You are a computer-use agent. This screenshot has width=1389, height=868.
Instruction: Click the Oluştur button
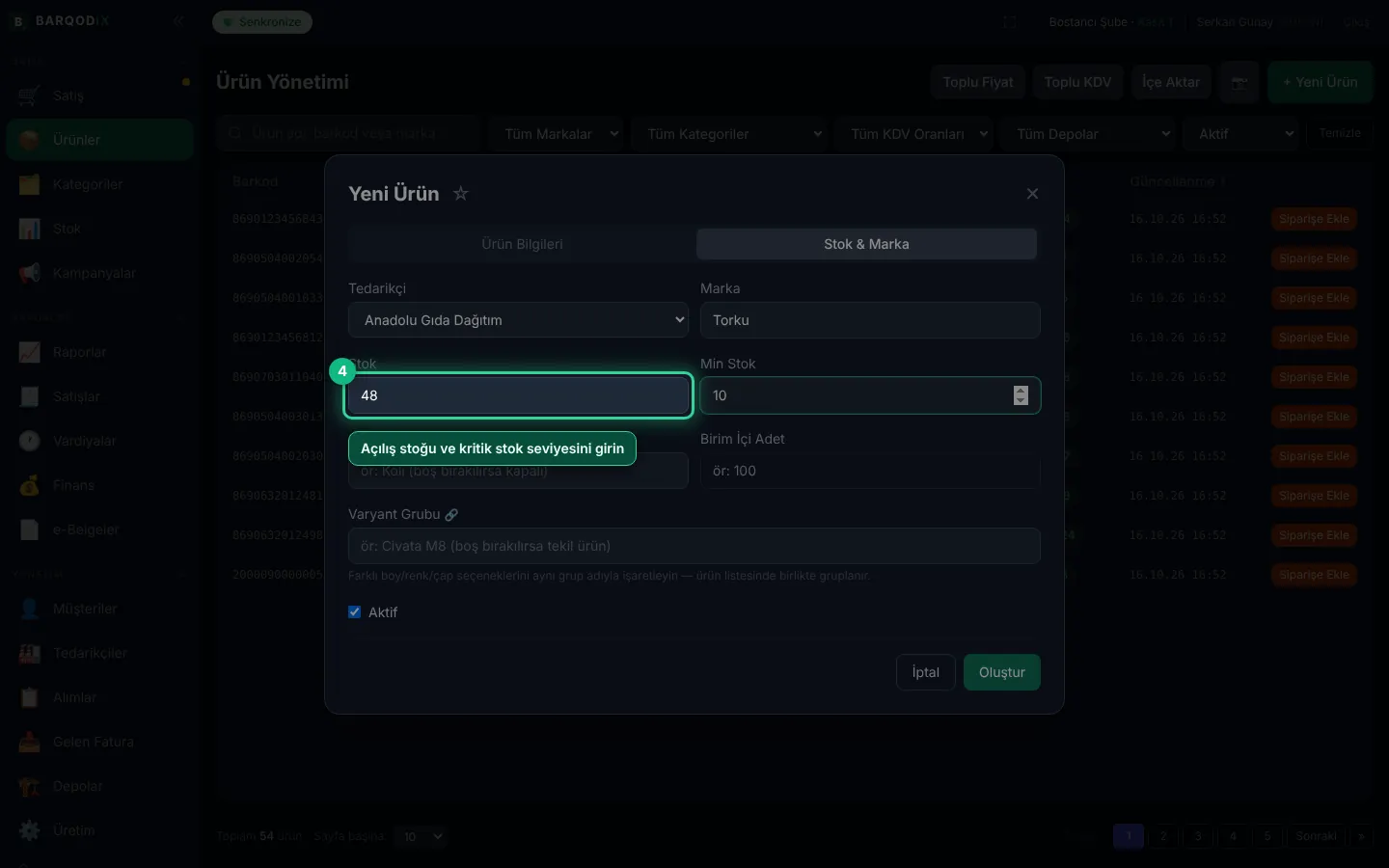pos(1002,672)
